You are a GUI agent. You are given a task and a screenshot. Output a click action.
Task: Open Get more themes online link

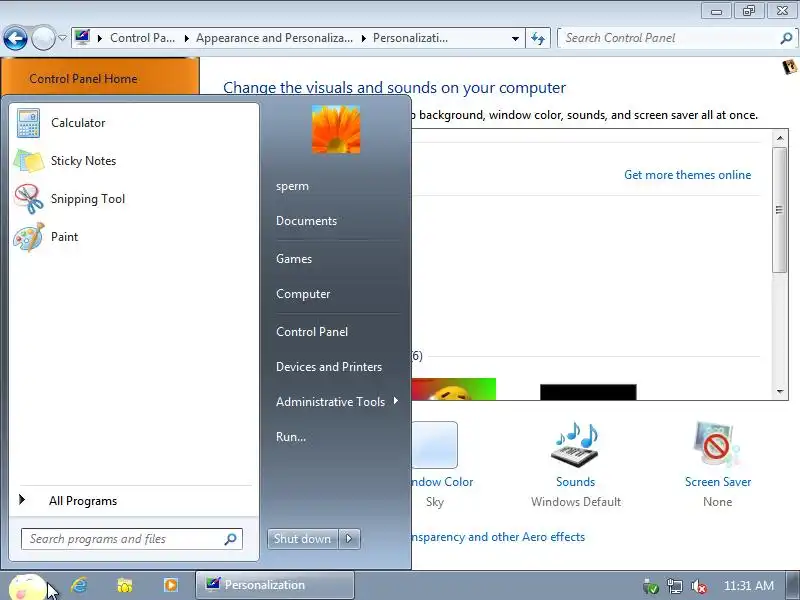click(x=687, y=175)
